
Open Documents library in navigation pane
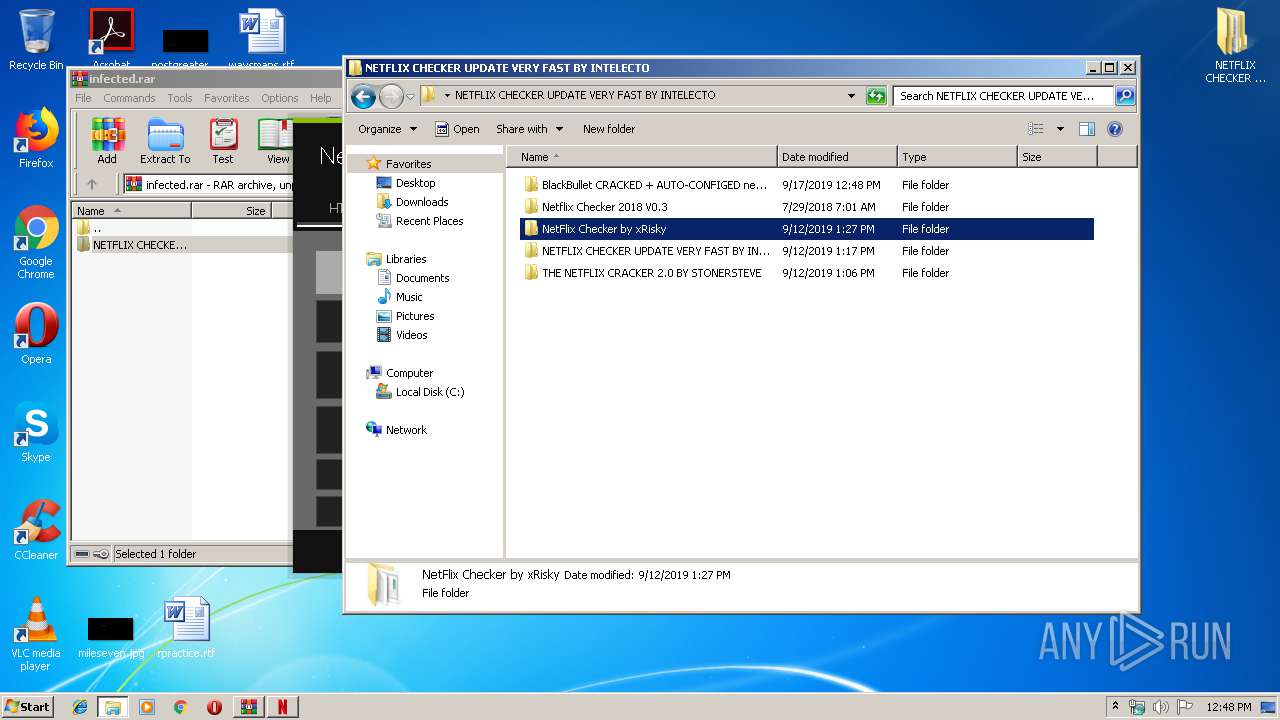pos(422,278)
